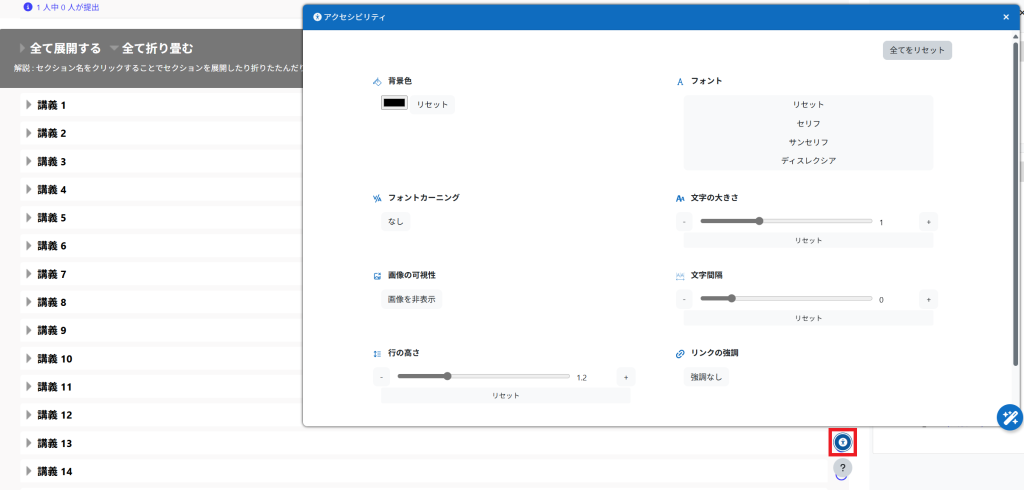
Task: Open the black background color swatch
Action: (x=394, y=103)
